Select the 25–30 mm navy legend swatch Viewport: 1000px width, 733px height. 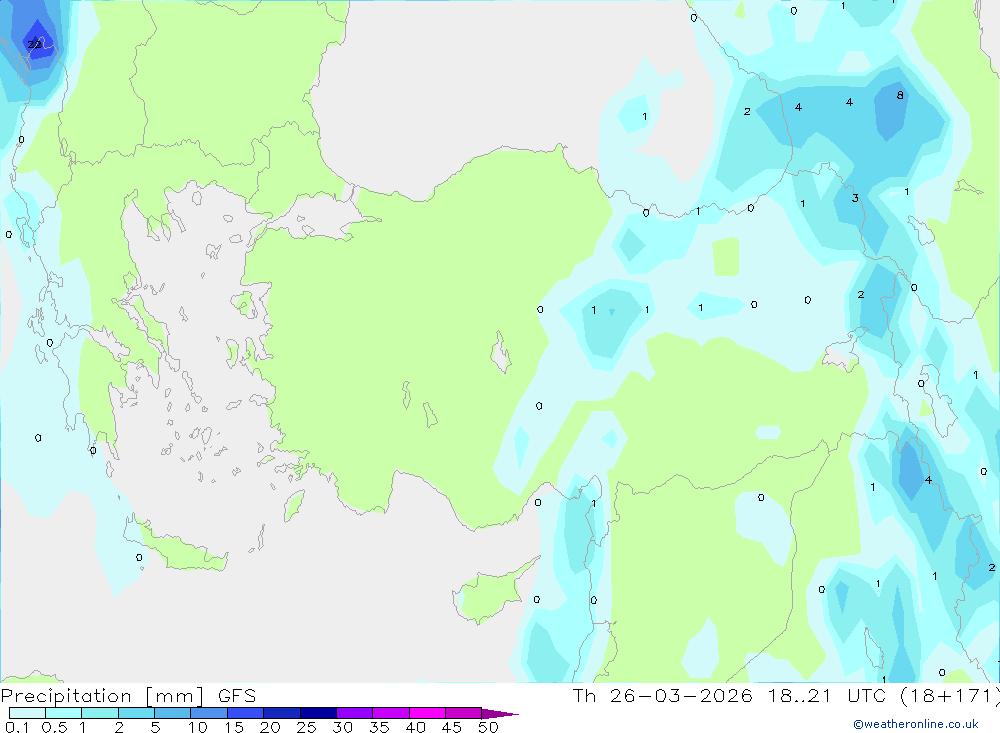coord(318,713)
